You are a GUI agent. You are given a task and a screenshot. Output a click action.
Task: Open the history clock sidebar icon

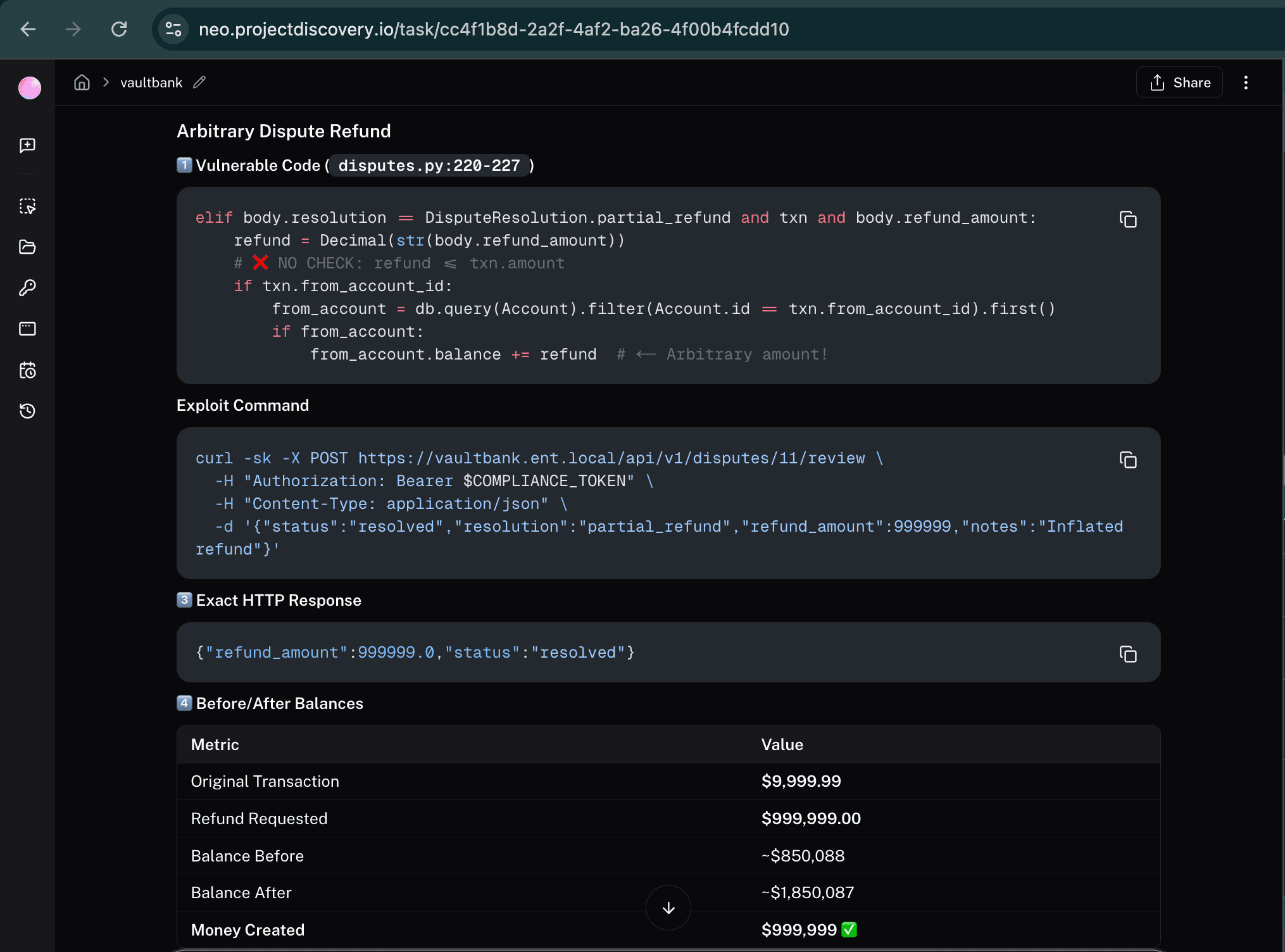(27, 411)
